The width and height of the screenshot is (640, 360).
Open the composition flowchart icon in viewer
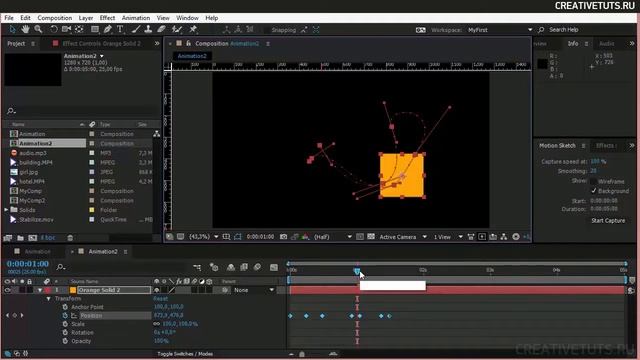pyautogui.click(x=504, y=237)
